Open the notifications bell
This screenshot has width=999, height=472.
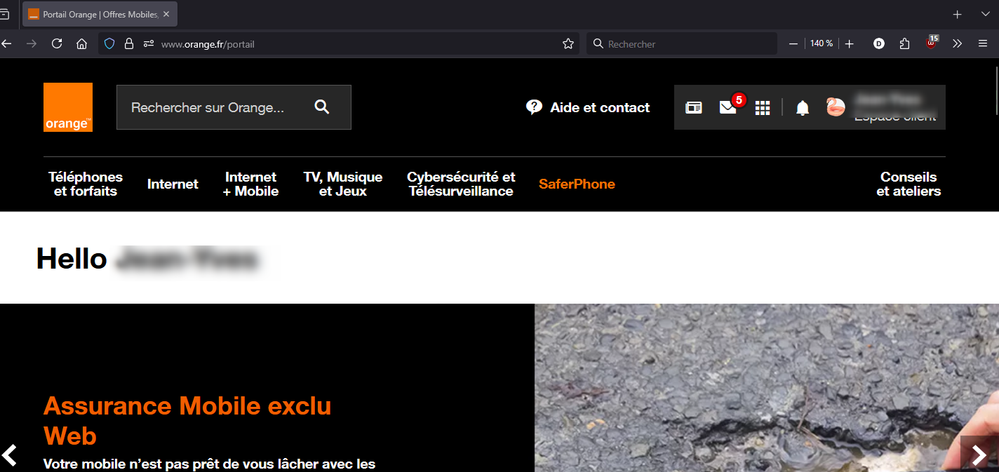coord(803,108)
